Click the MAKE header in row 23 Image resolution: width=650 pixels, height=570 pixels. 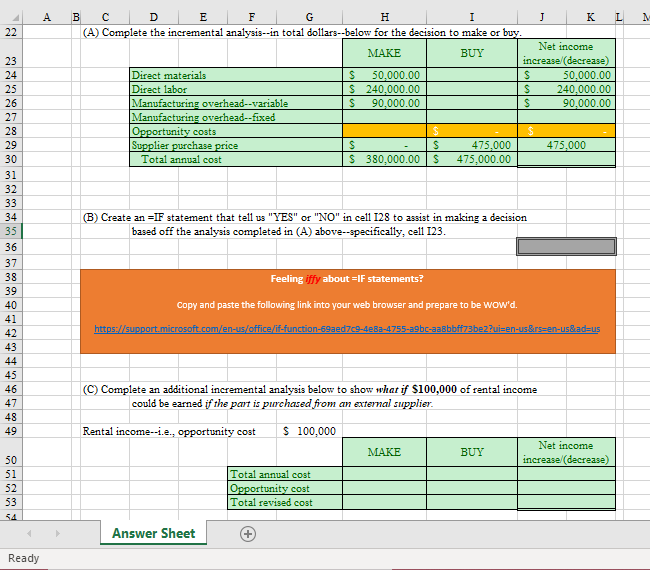pos(384,53)
